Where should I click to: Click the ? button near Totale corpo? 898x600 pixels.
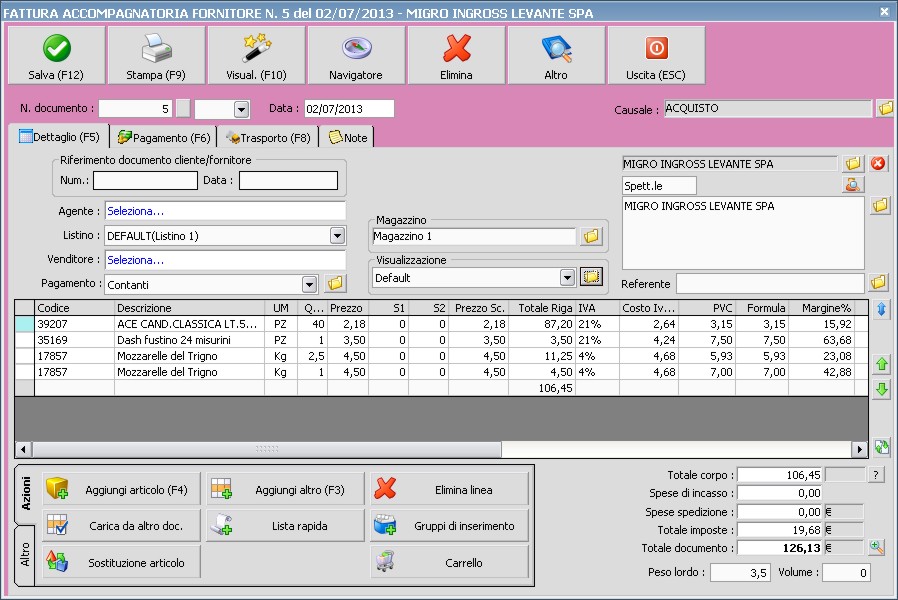click(876, 475)
